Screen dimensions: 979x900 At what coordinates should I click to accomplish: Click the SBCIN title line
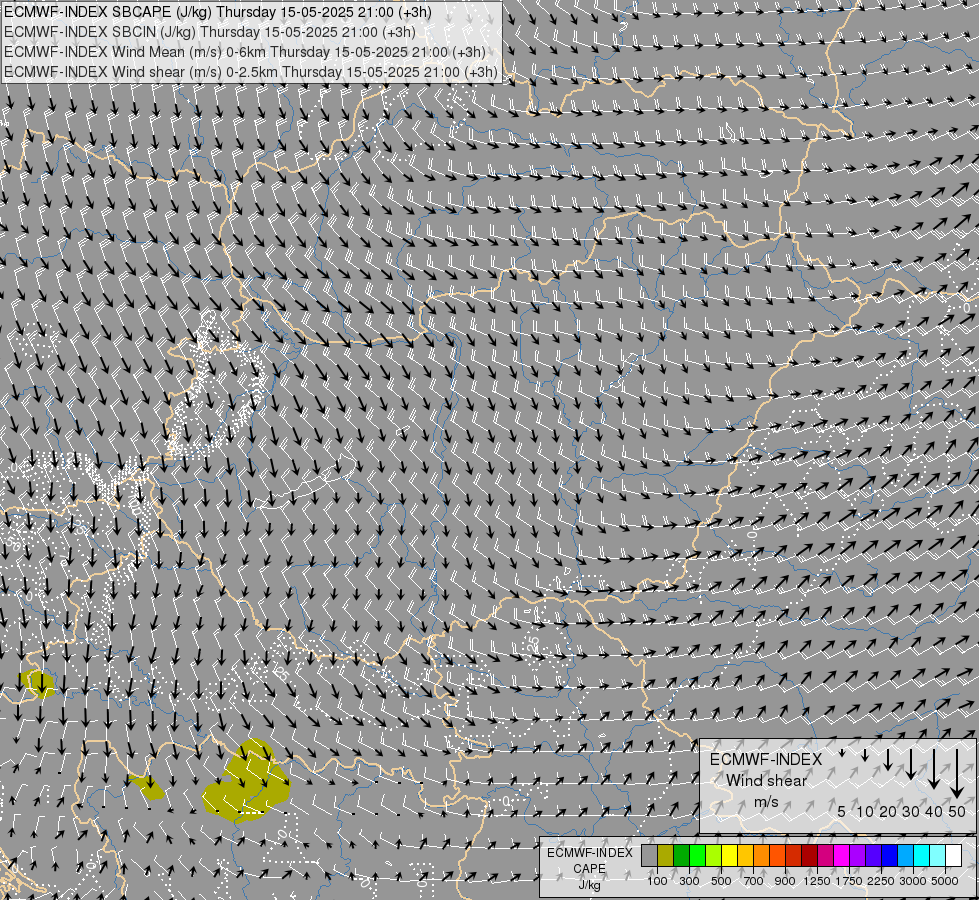[x=210, y=32]
